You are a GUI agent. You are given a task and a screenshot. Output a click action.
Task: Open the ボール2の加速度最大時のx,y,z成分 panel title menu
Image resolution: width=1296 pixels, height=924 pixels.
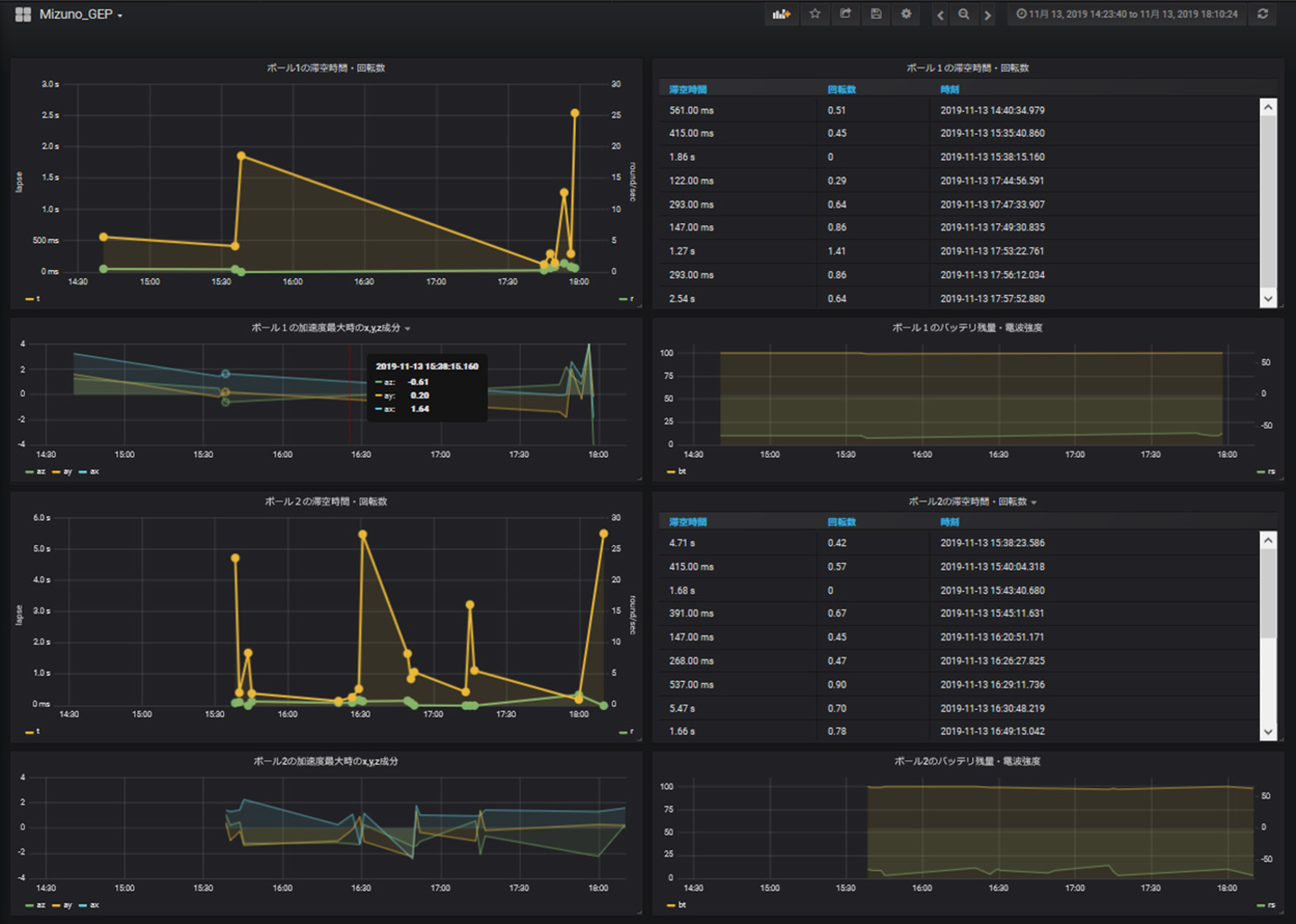326,762
